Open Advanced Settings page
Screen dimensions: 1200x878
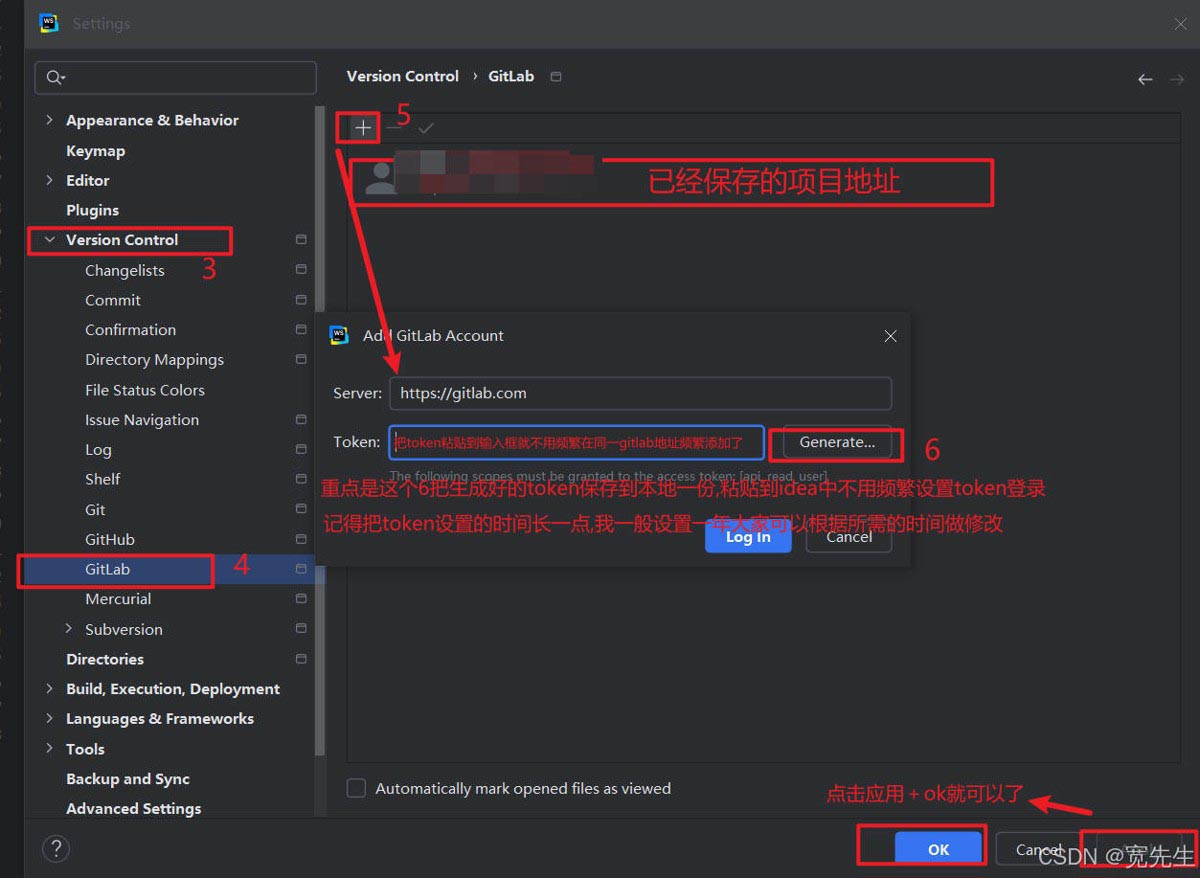tap(134, 808)
